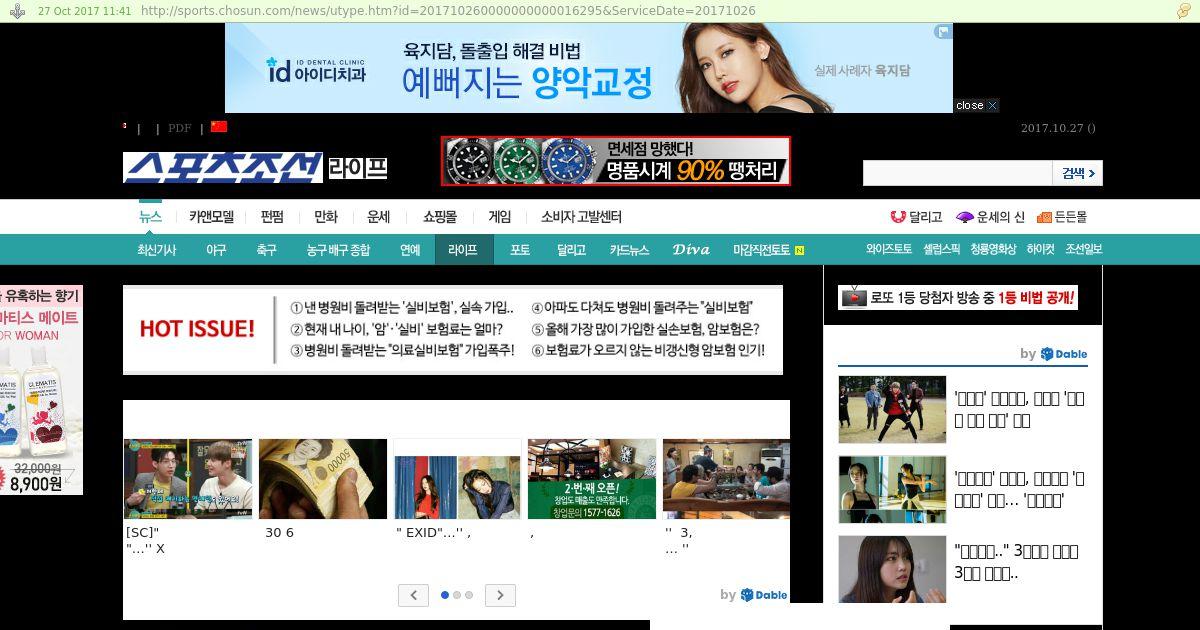The width and height of the screenshot is (1200, 630).
Task: Open 달리고 in the teal submenu
Action: pos(571,250)
